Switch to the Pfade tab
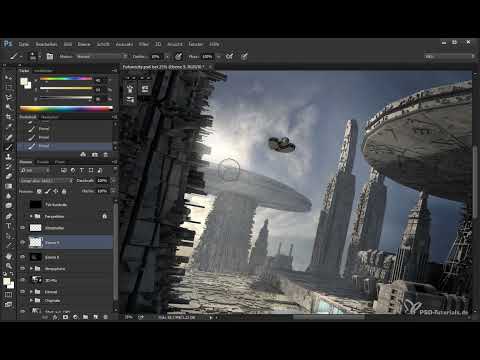The width and height of the screenshot is (480, 360). click(59, 162)
